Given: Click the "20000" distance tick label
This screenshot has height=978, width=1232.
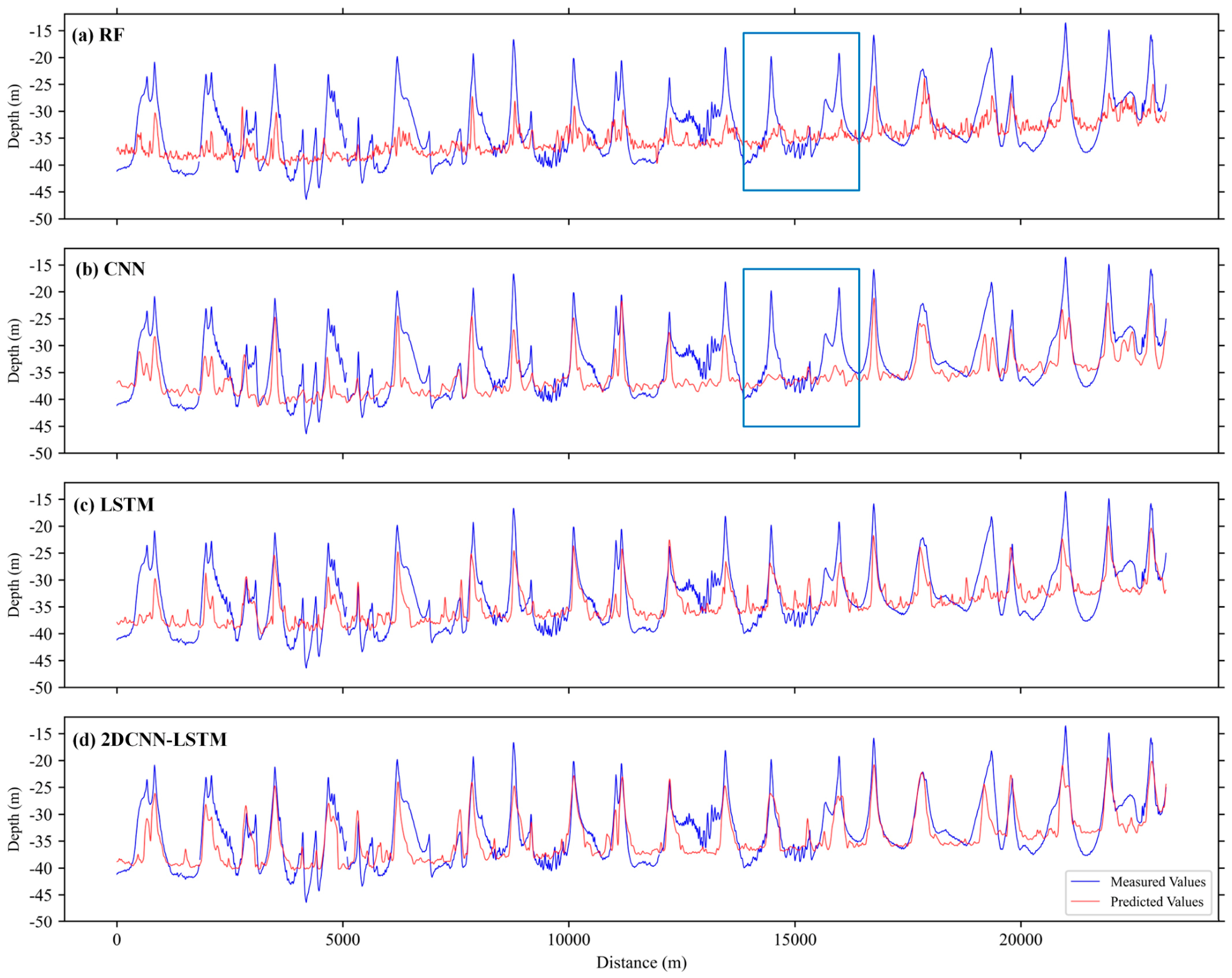Looking at the screenshot, I should [1020, 939].
